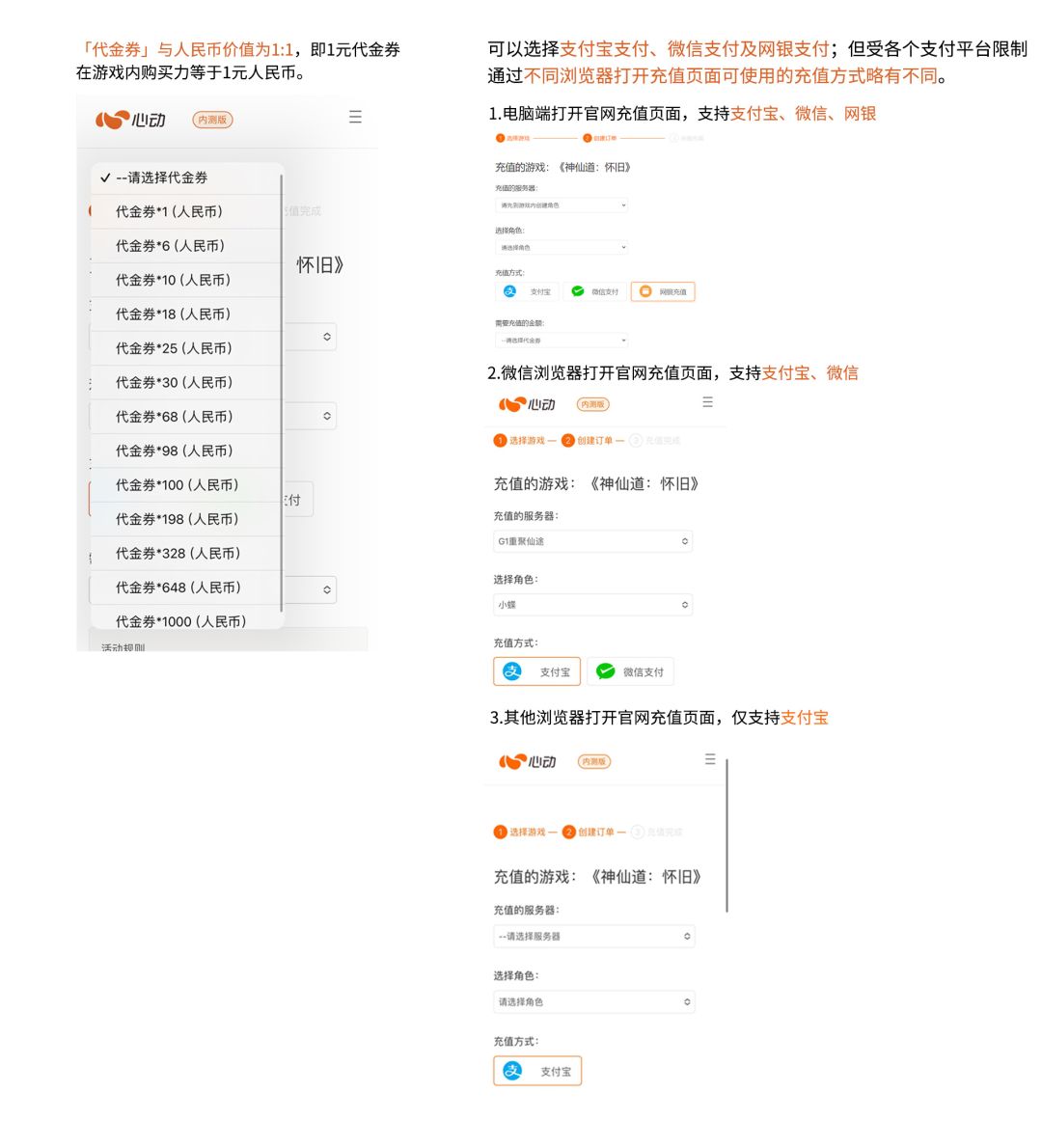Image resolution: width=1042 pixels, height=1148 pixels.
Task: Open the G1重聚仙途 server dropdown
Action: click(593, 541)
